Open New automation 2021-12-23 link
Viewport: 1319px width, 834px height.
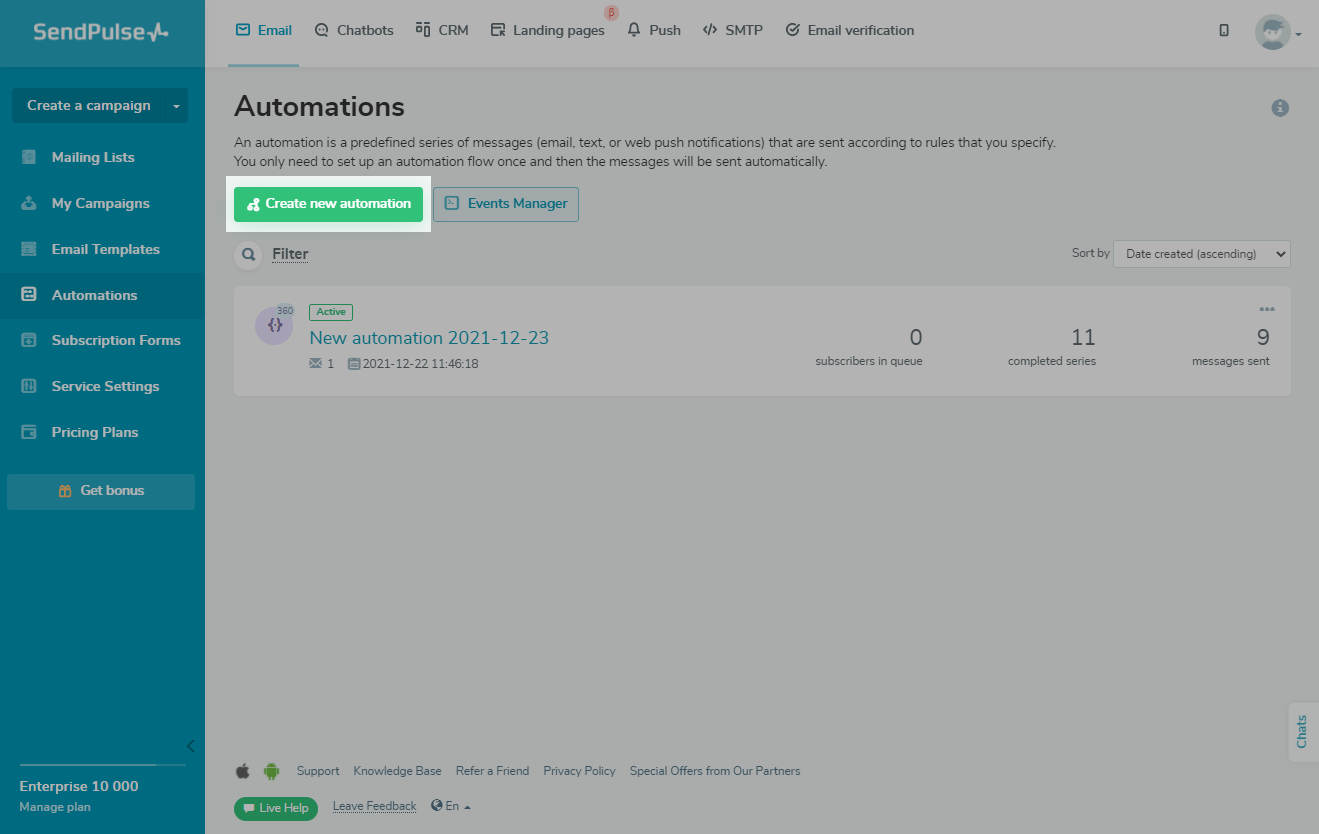pyautogui.click(x=429, y=338)
